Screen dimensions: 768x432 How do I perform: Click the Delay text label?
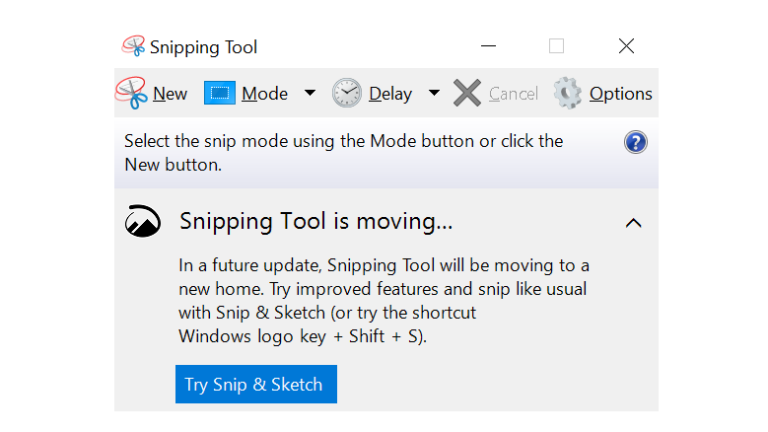[390, 94]
